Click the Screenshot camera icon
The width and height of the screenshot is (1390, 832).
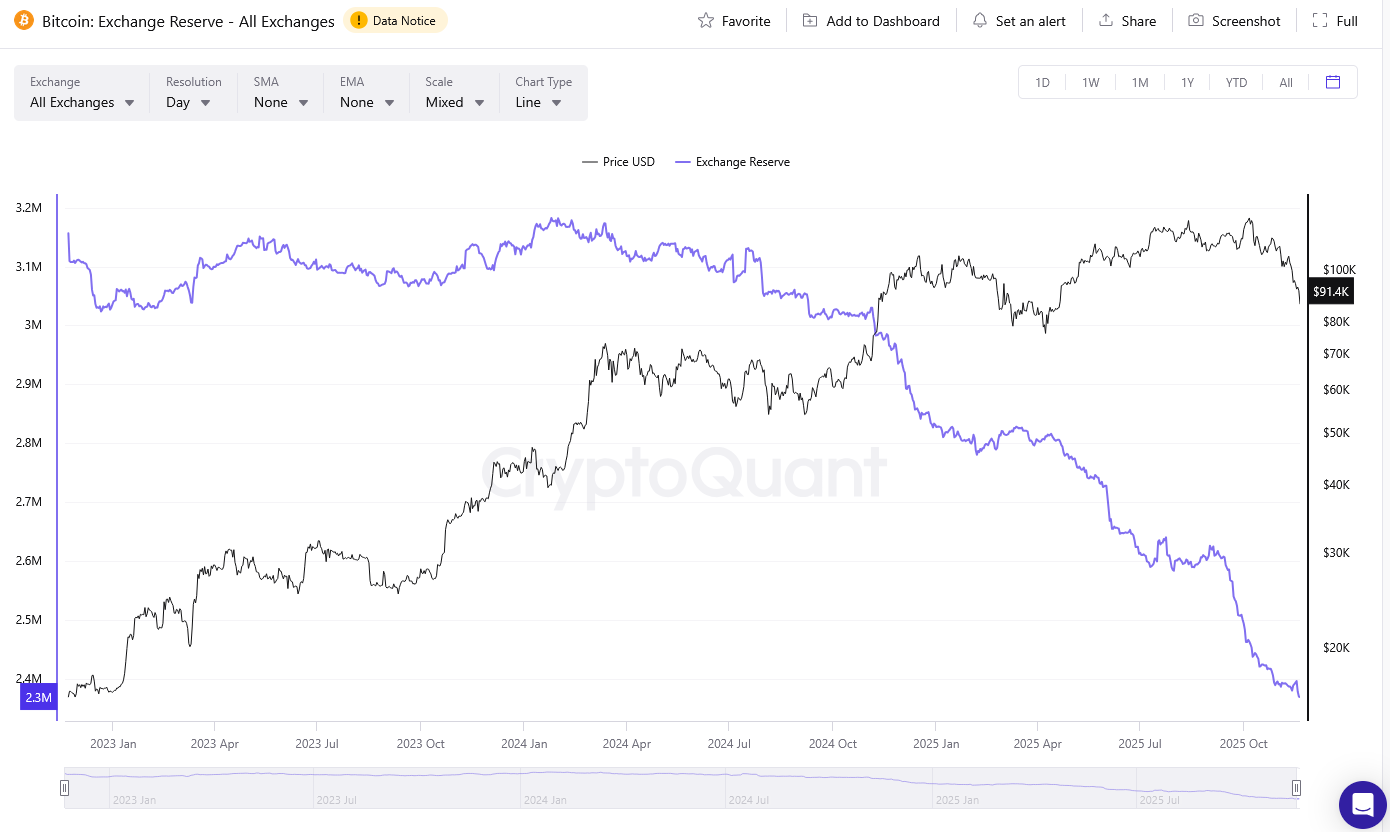click(1196, 21)
